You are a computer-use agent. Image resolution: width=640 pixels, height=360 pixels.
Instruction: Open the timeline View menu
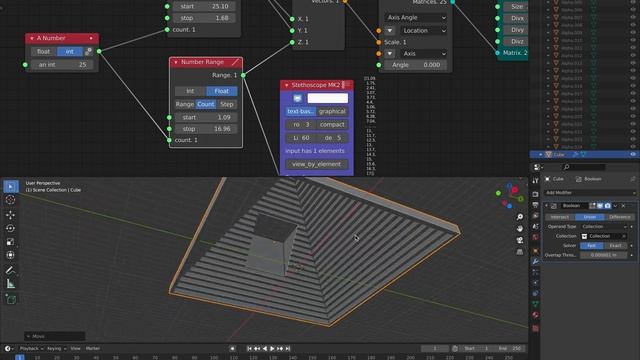point(76,349)
